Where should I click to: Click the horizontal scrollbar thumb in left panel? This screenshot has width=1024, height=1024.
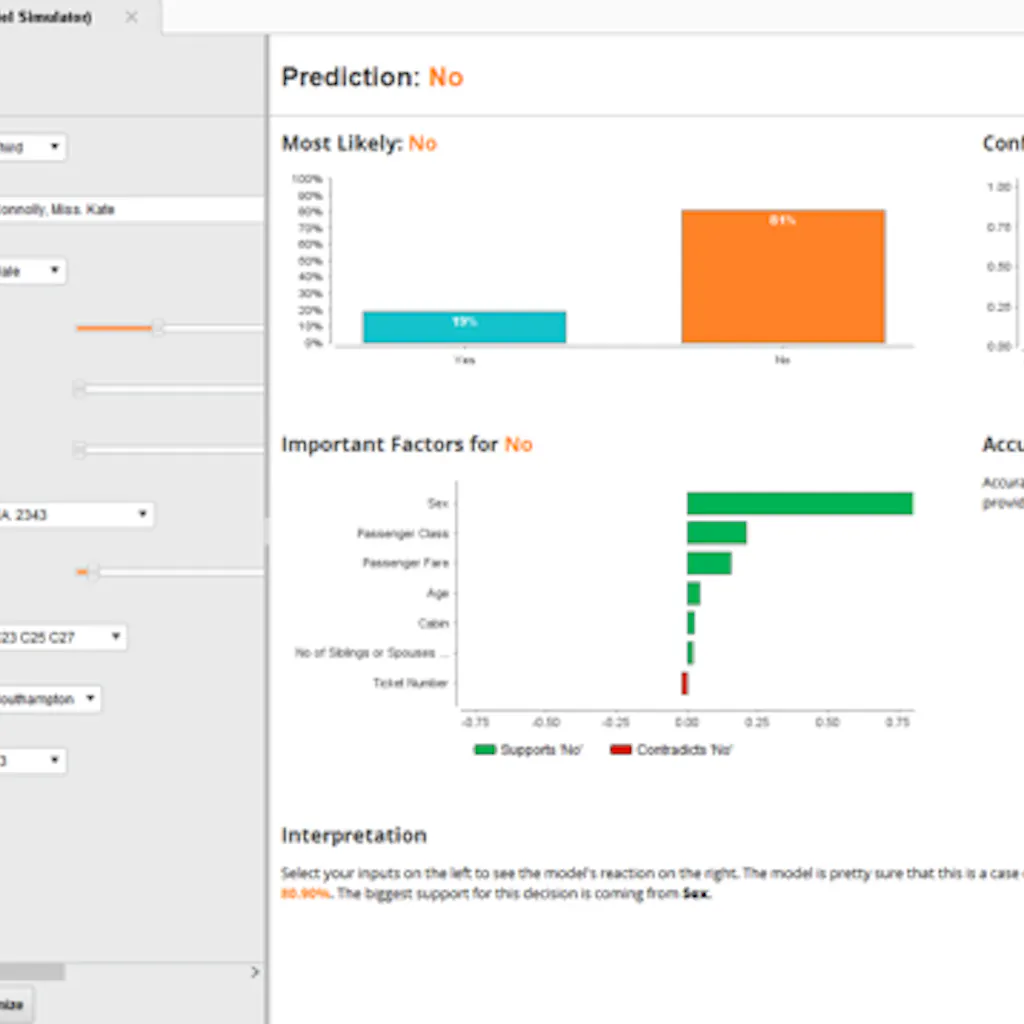point(32,972)
